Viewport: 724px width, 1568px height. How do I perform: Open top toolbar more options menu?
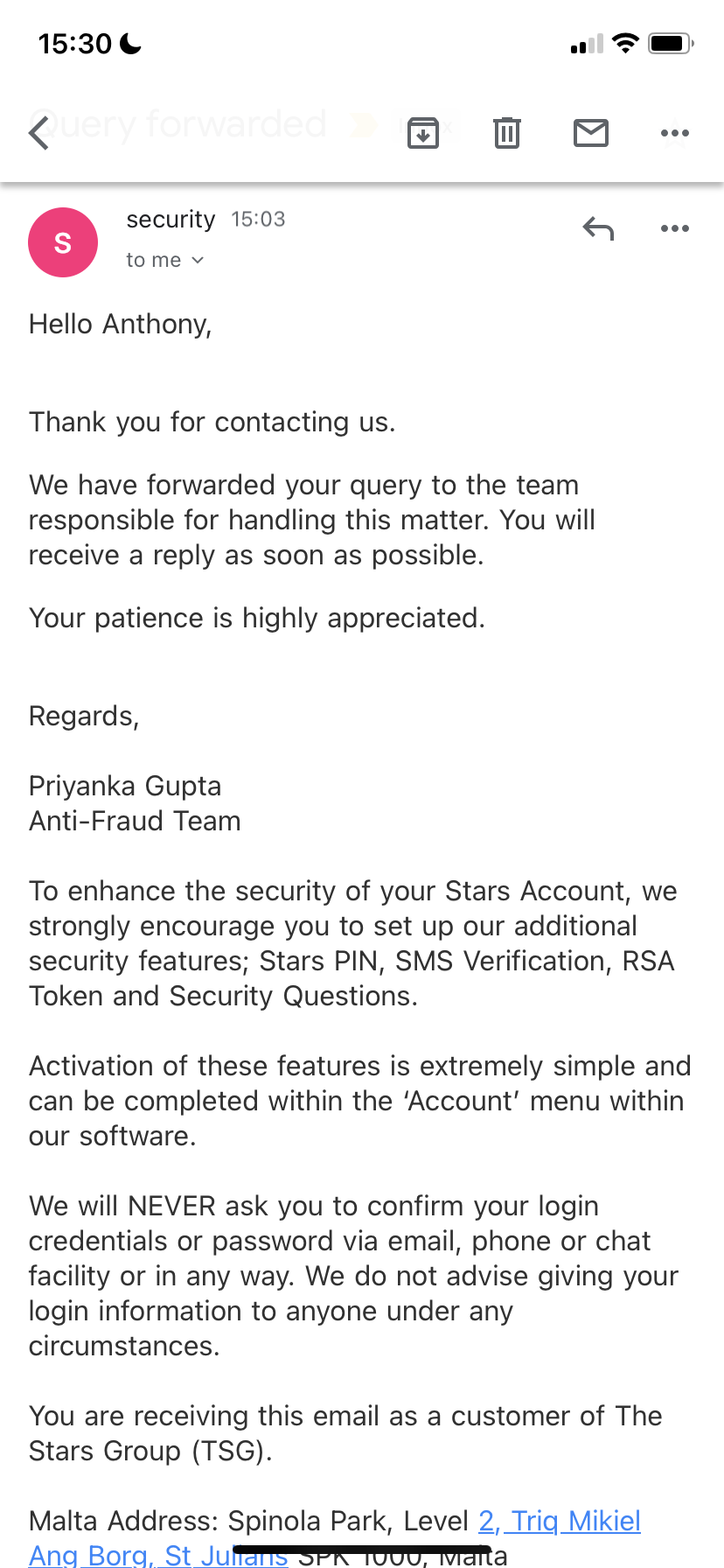coord(675,133)
